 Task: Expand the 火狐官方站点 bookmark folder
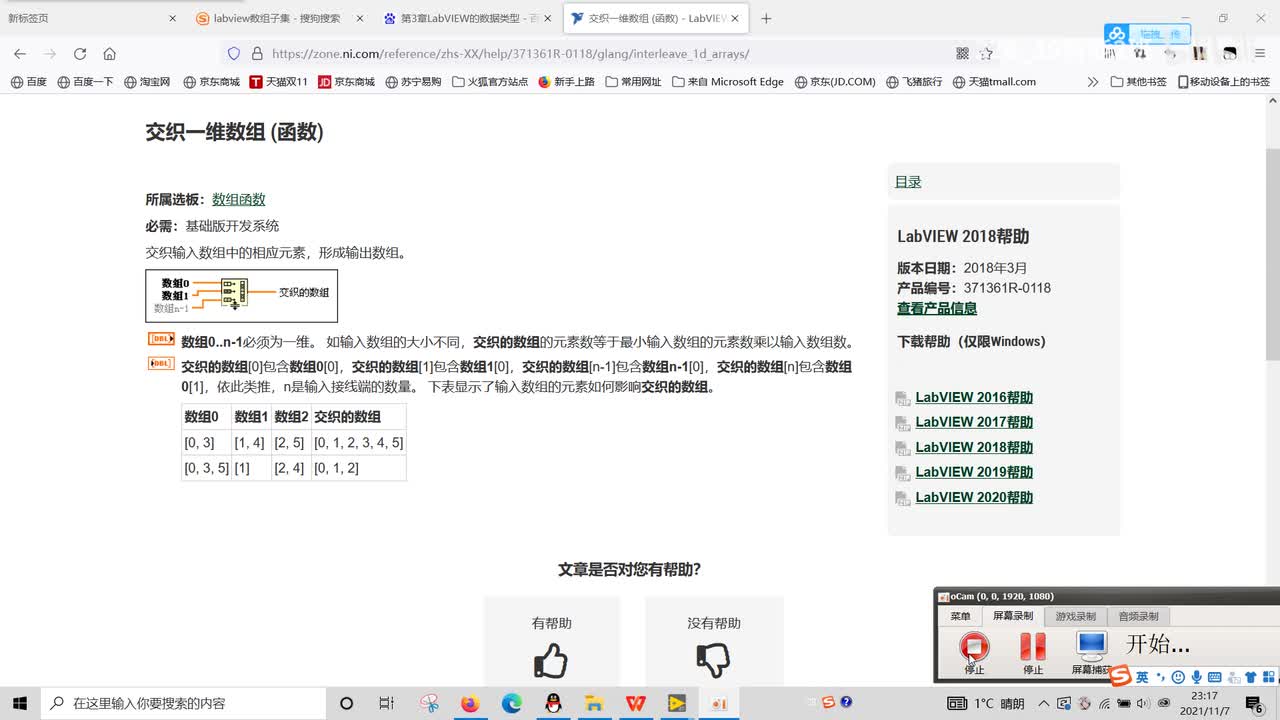coord(490,82)
